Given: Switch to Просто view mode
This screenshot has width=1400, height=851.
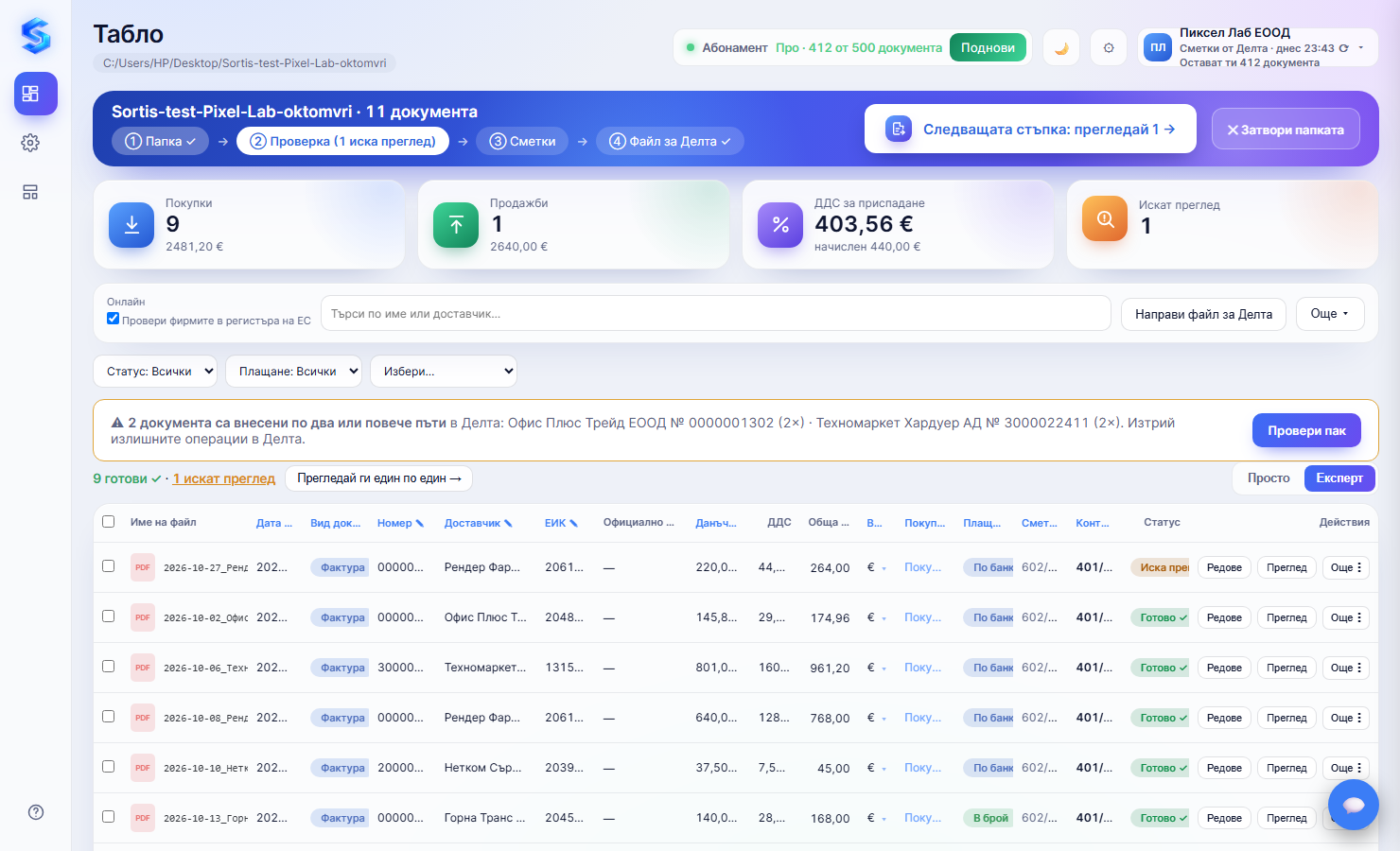Looking at the screenshot, I should 1269,478.
